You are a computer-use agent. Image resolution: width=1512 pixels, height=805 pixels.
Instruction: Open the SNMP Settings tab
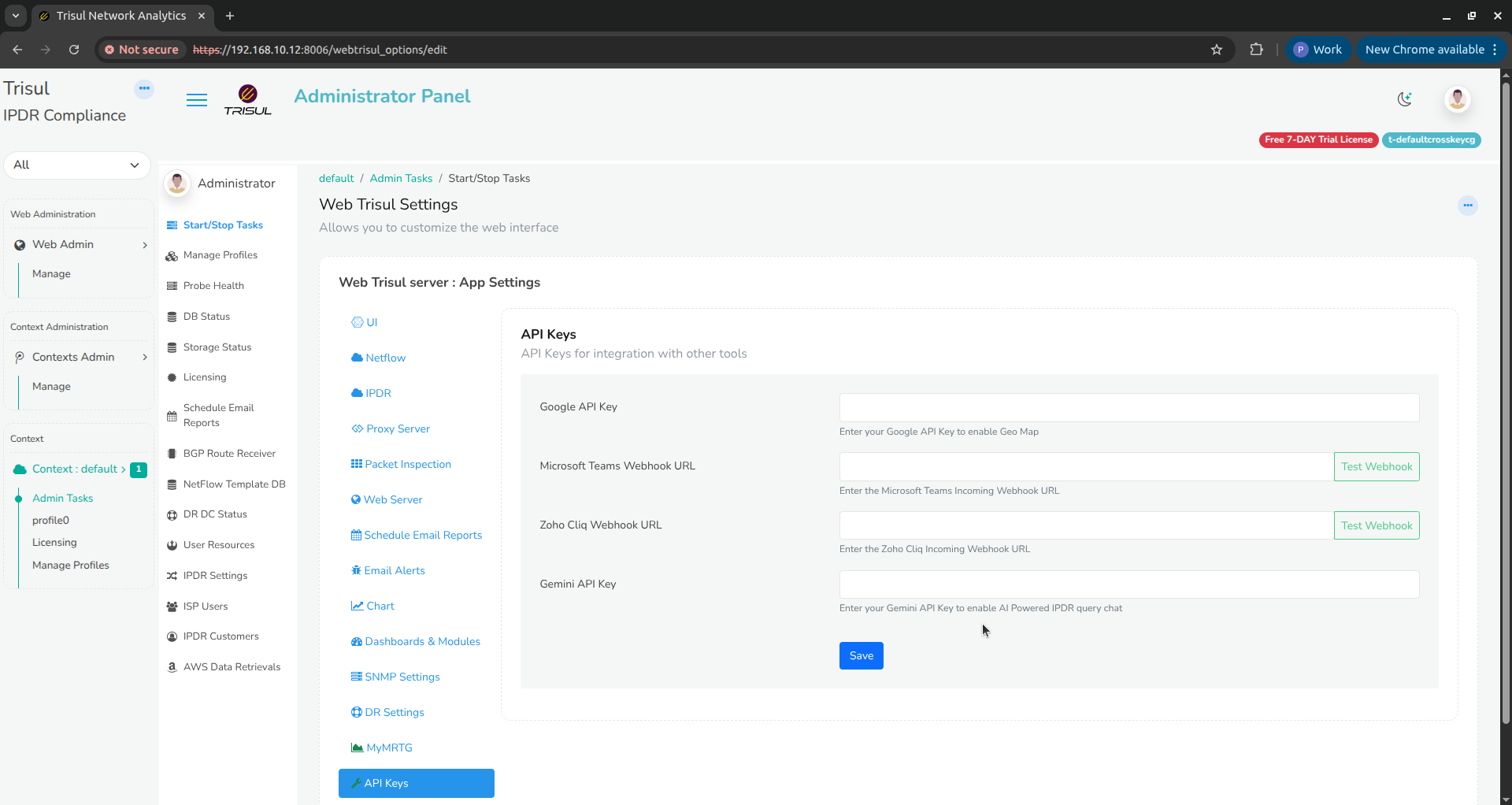click(395, 677)
